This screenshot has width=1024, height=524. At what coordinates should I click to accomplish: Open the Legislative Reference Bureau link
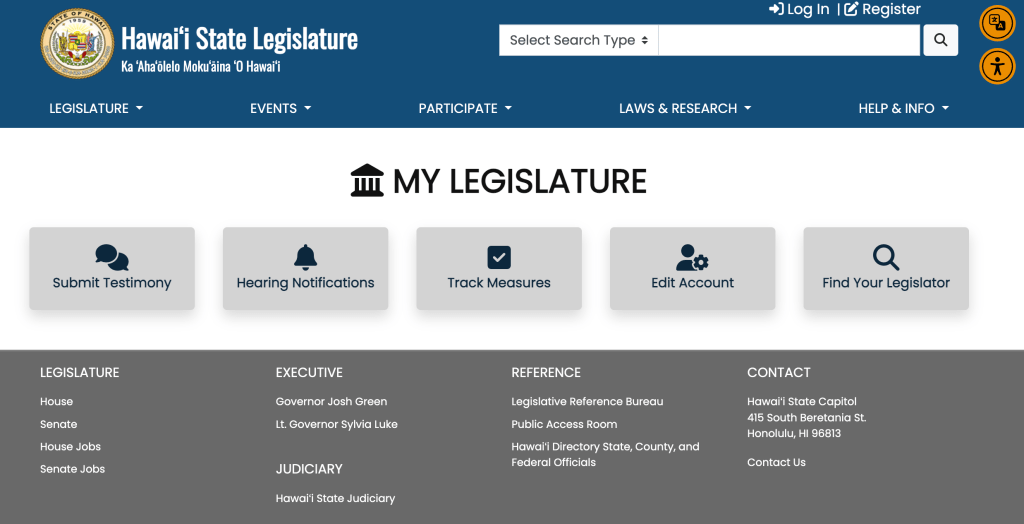[587, 402]
